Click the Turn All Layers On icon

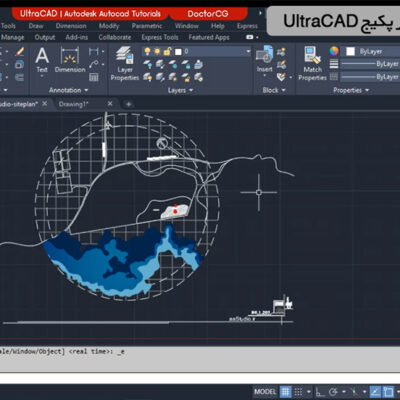[x=147, y=77]
